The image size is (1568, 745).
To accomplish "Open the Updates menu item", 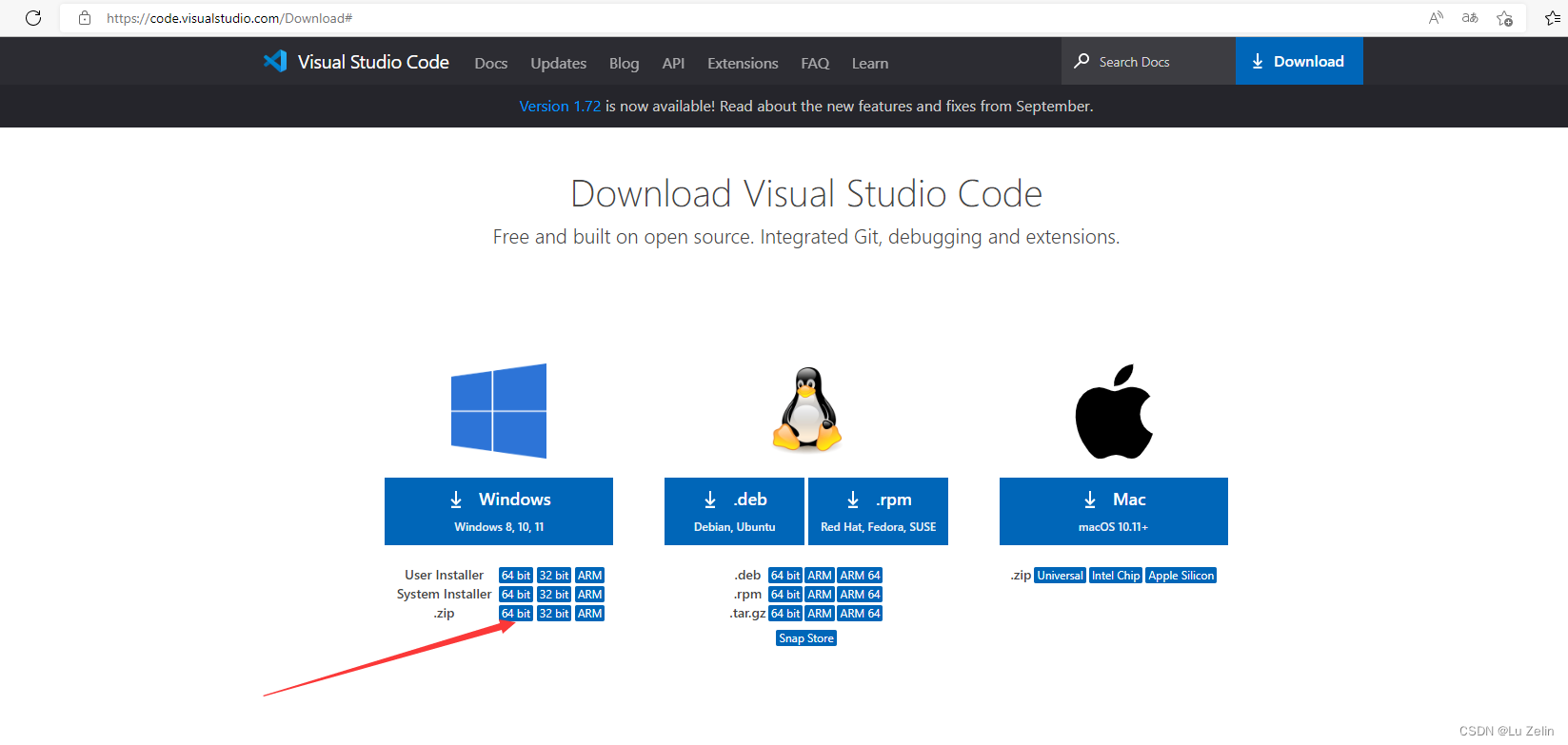I will (559, 63).
